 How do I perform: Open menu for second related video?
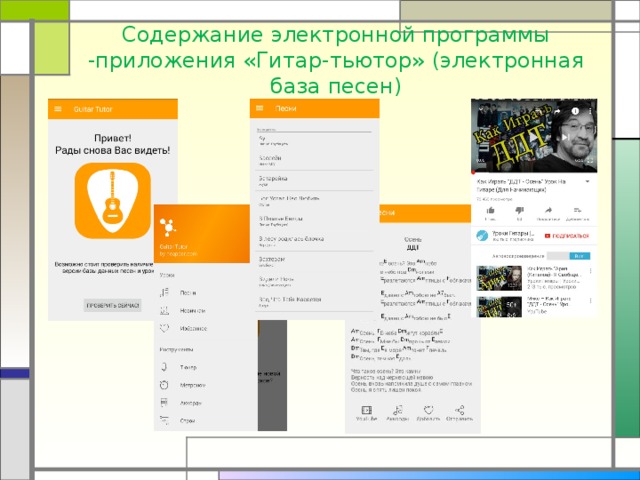(590, 301)
